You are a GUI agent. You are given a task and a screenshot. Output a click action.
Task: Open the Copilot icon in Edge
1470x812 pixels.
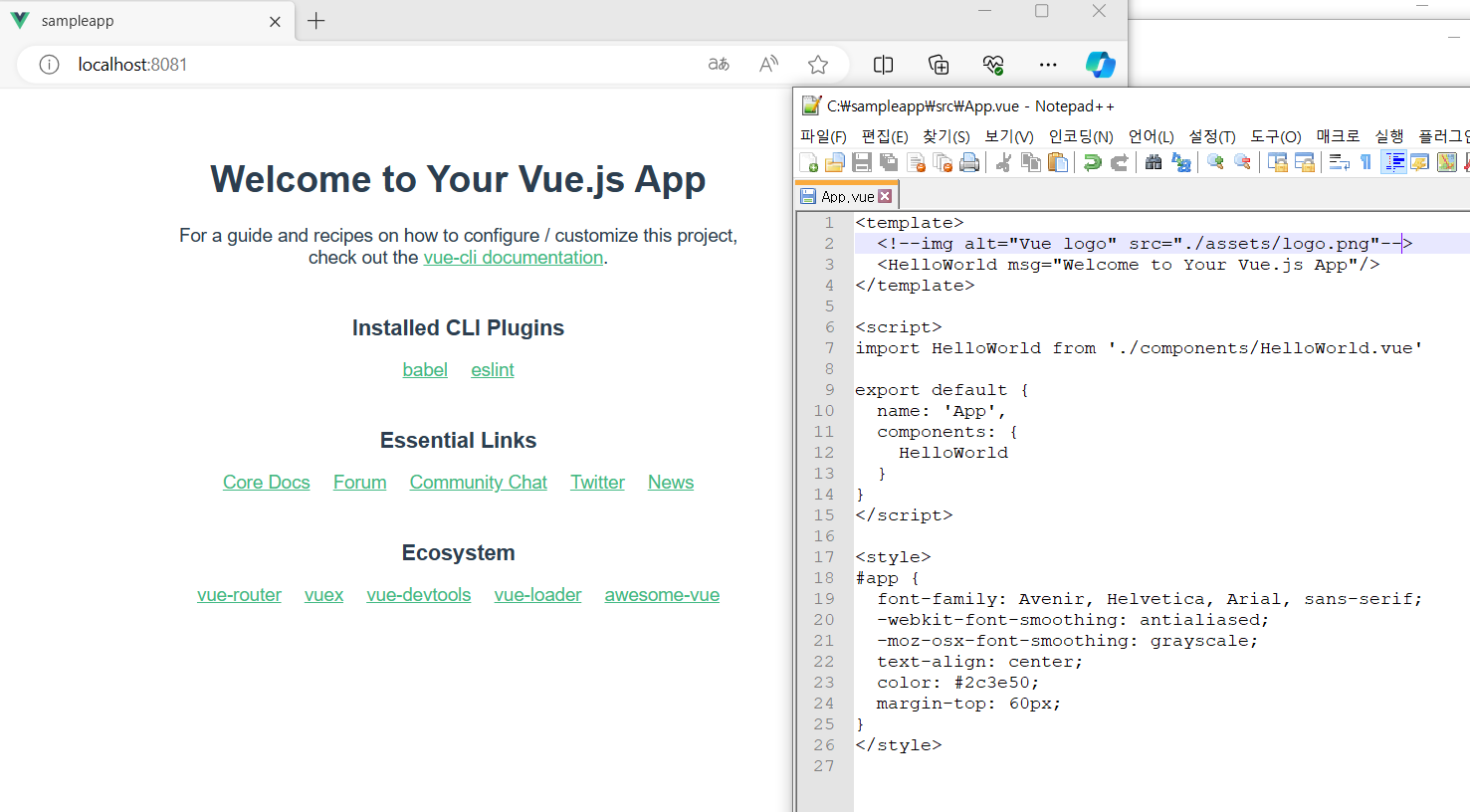point(1100,65)
